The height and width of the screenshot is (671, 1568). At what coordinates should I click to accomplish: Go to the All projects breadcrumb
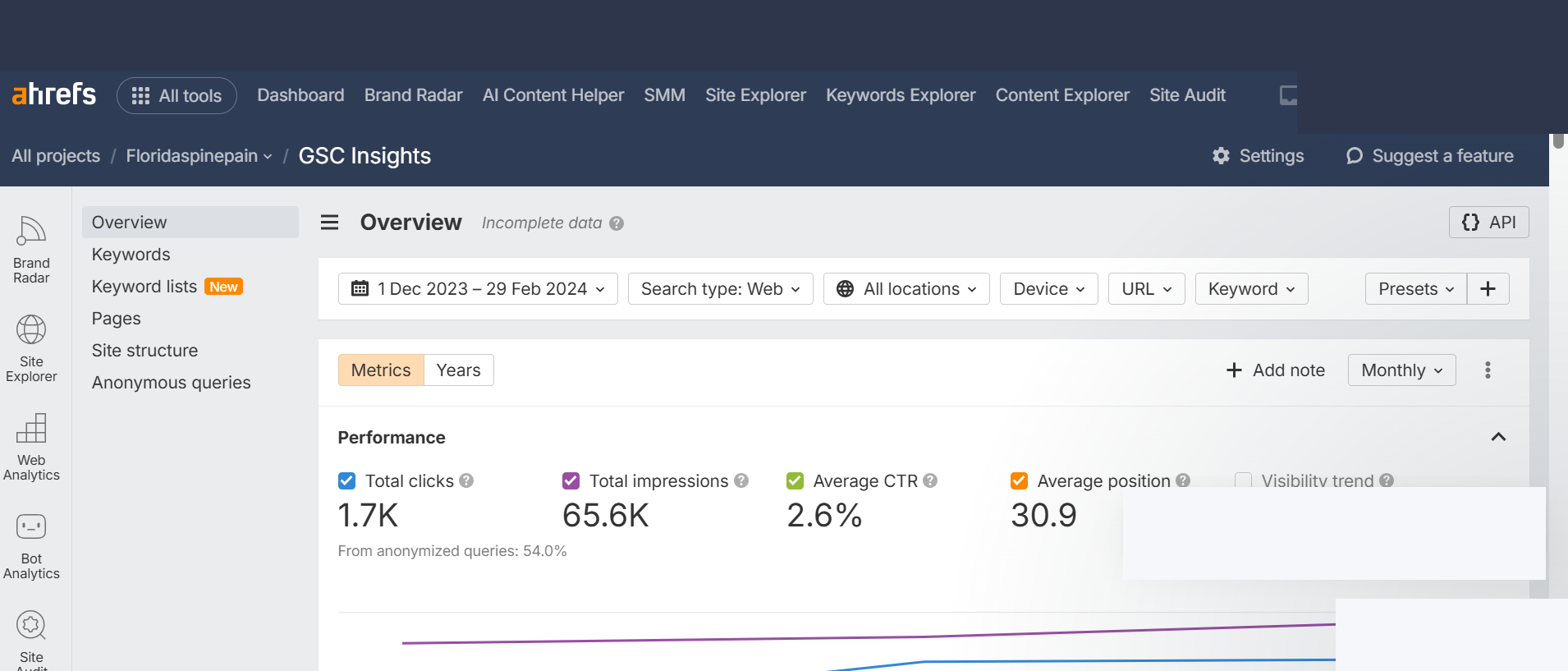(56, 156)
